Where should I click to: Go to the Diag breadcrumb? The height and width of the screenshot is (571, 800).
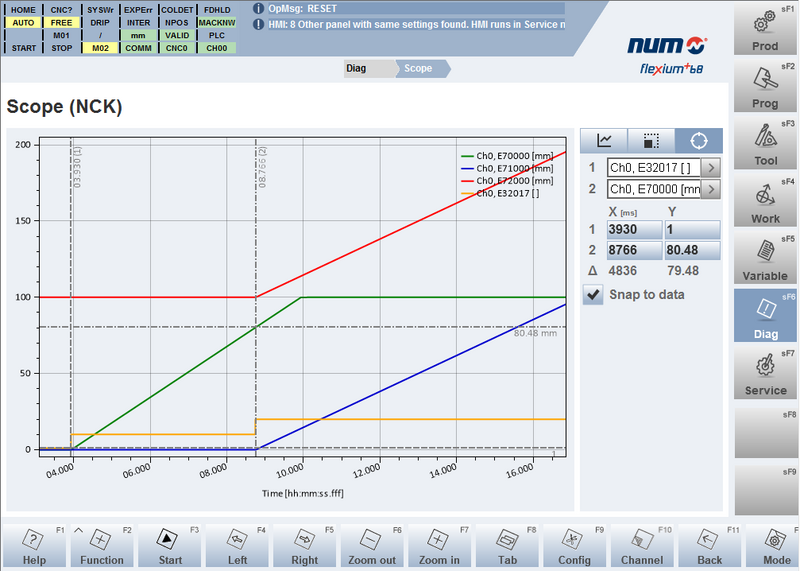coord(356,68)
